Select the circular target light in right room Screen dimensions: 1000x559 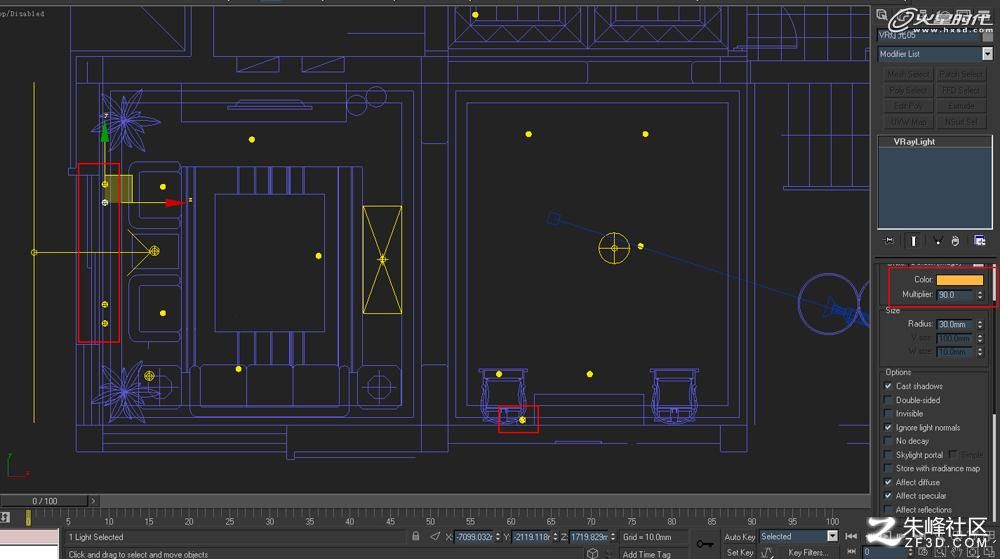[x=614, y=248]
